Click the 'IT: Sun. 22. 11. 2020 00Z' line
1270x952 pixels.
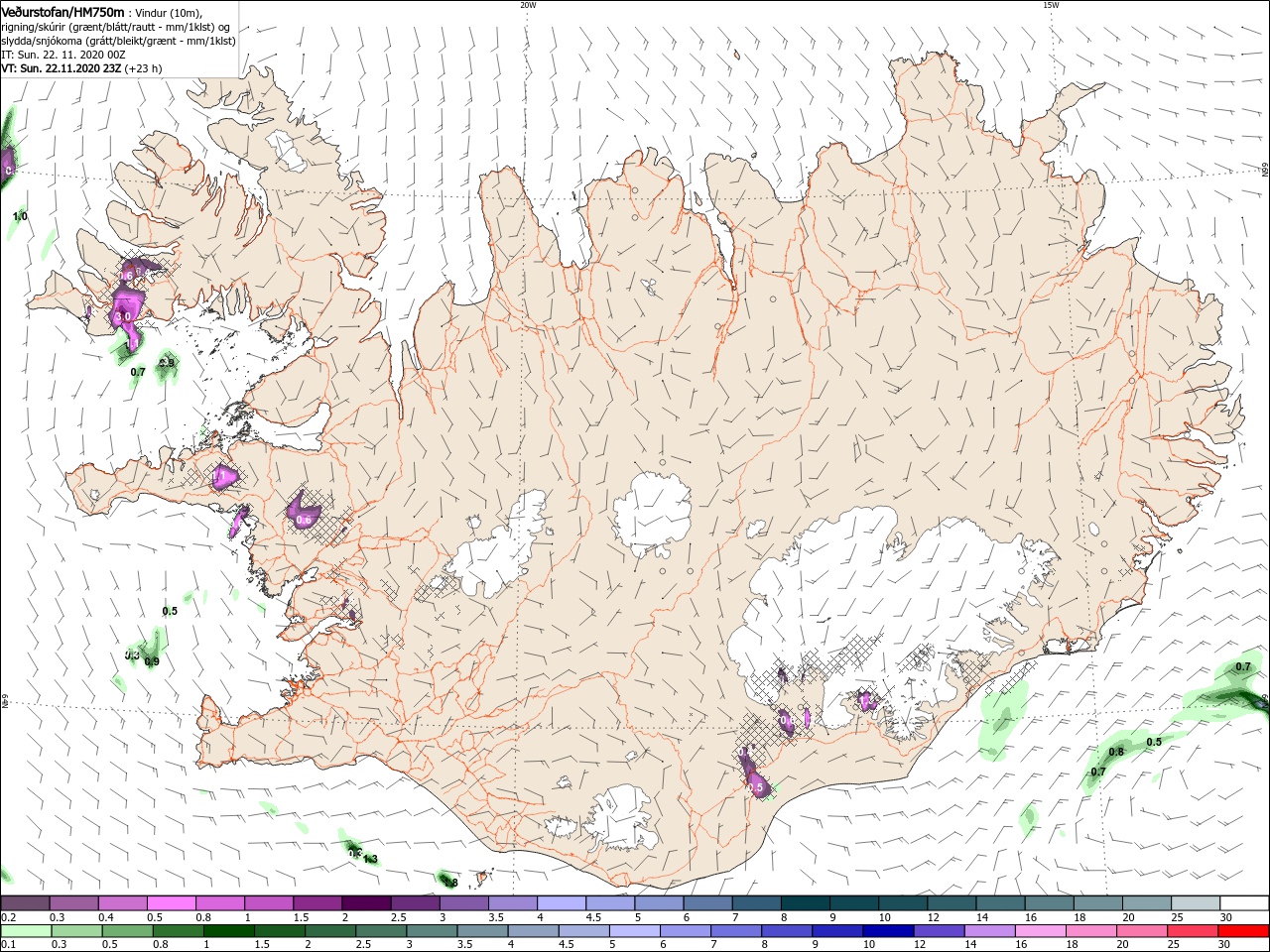pos(62,55)
